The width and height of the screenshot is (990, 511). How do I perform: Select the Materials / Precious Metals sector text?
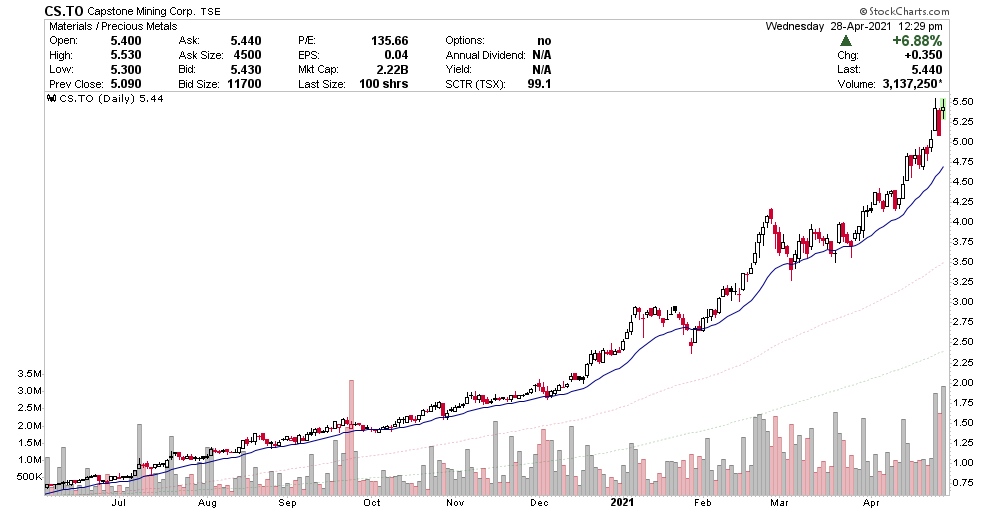113,27
